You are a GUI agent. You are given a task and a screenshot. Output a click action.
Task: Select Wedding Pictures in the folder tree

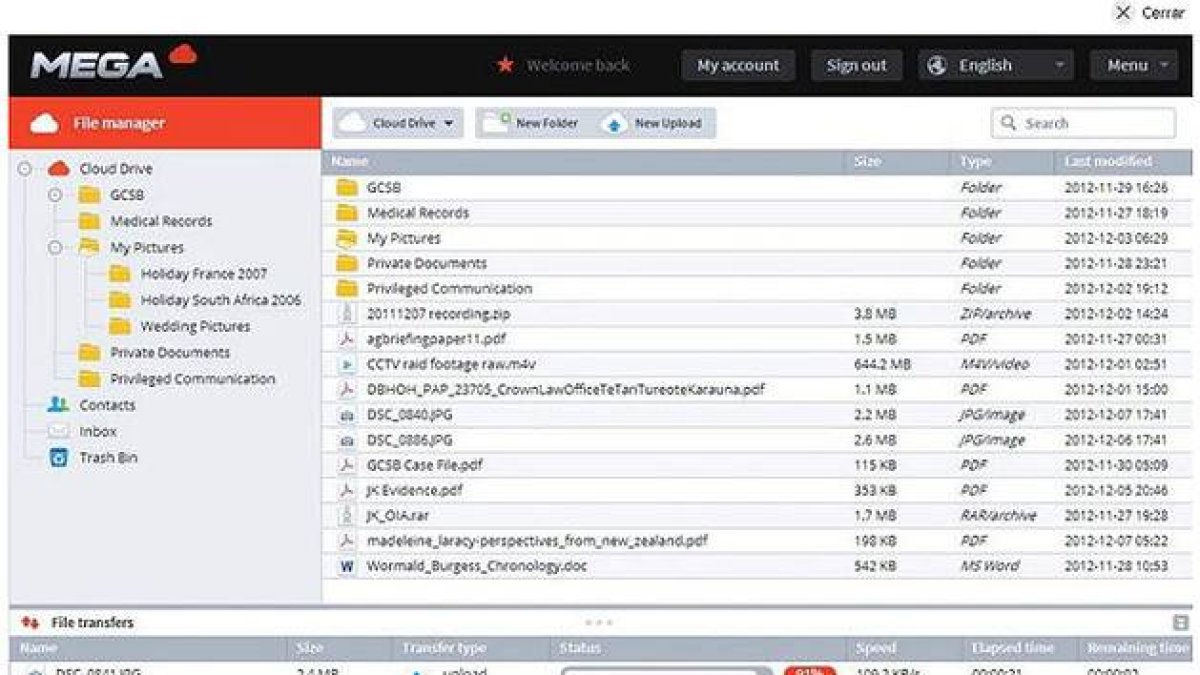point(195,326)
